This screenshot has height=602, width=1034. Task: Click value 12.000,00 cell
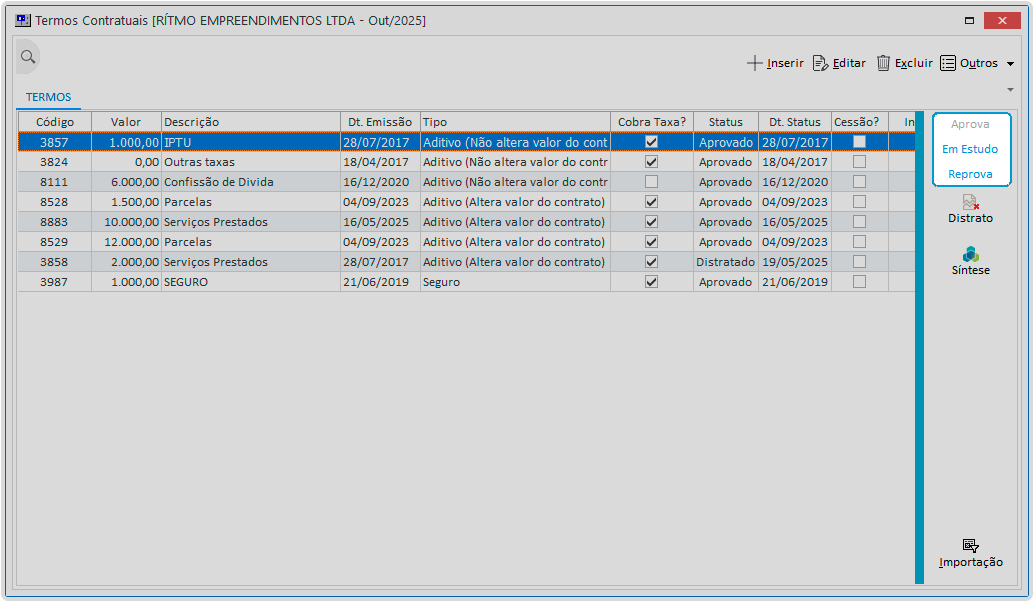pos(126,241)
